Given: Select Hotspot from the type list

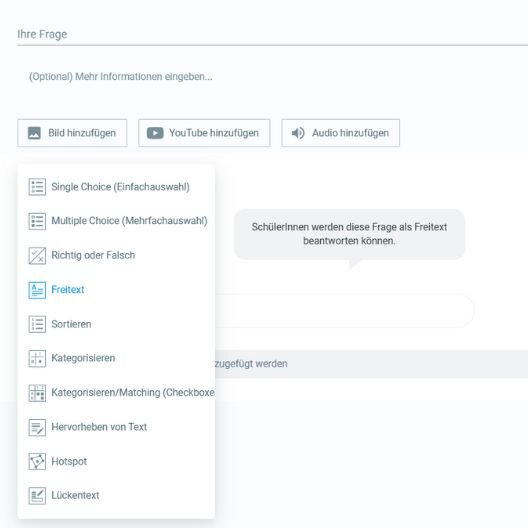Looking at the screenshot, I should tap(116, 461).
